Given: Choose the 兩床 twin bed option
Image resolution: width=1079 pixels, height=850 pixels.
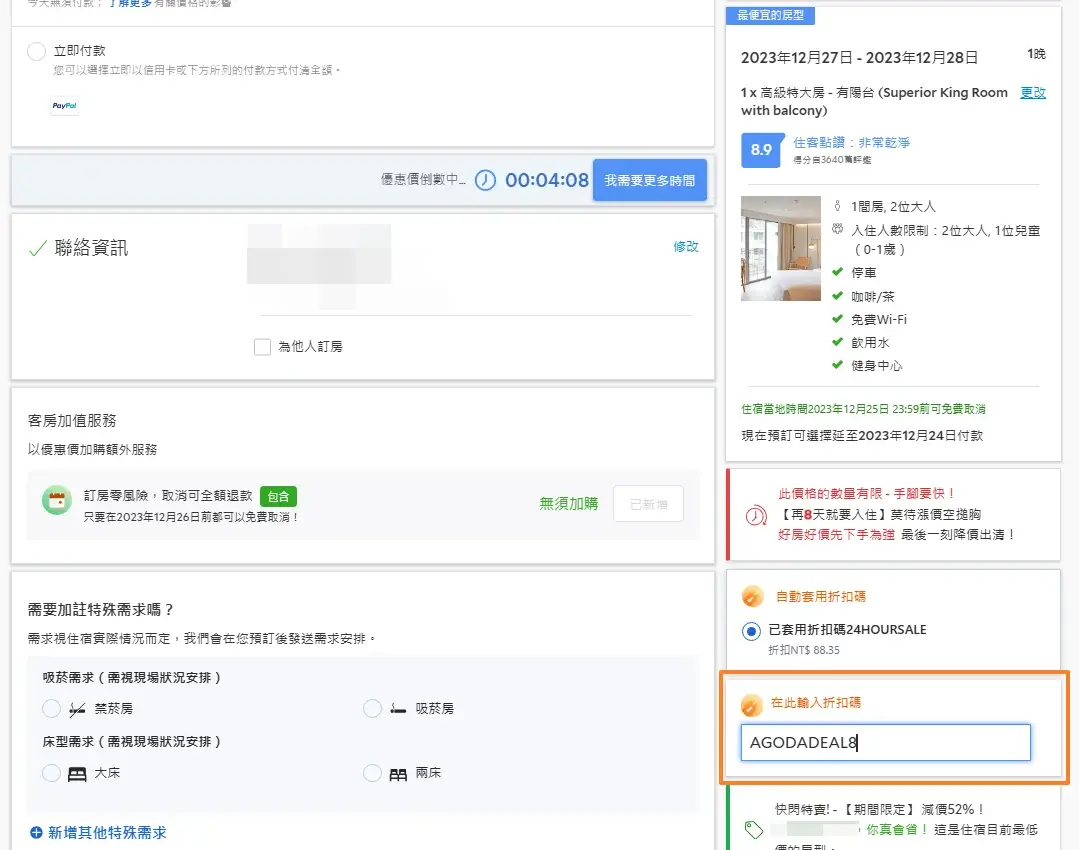Looking at the screenshot, I should (372, 773).
